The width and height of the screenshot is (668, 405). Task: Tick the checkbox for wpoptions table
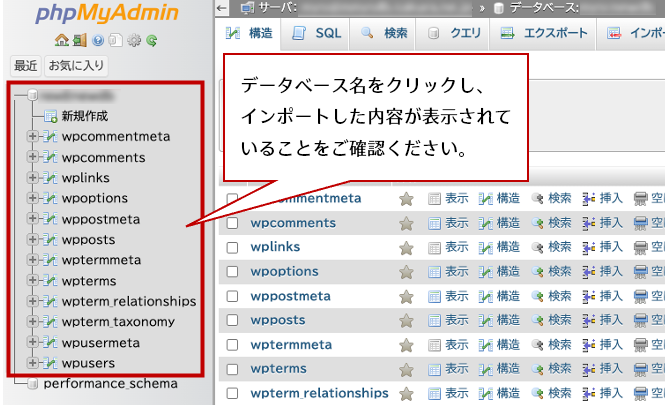(232, 272)
